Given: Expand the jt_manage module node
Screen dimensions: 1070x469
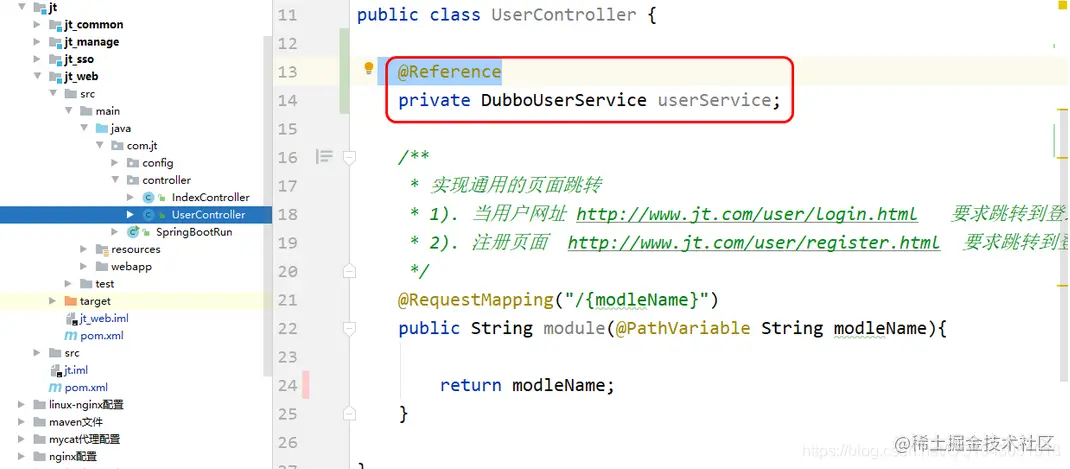Looking at the screenshot, I should [x=37, y=42].
